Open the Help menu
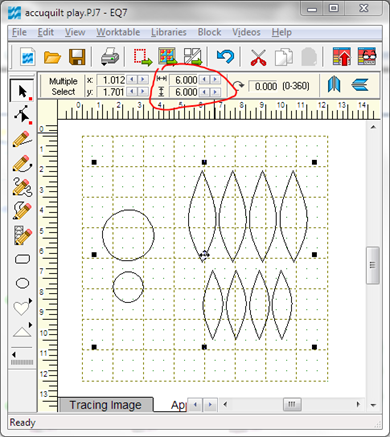 pos(282,32)
